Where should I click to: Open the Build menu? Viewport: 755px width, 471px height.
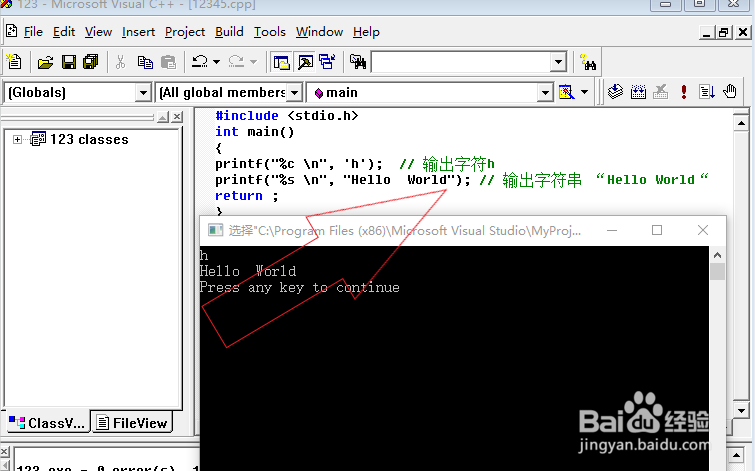(x=229, y=32)
